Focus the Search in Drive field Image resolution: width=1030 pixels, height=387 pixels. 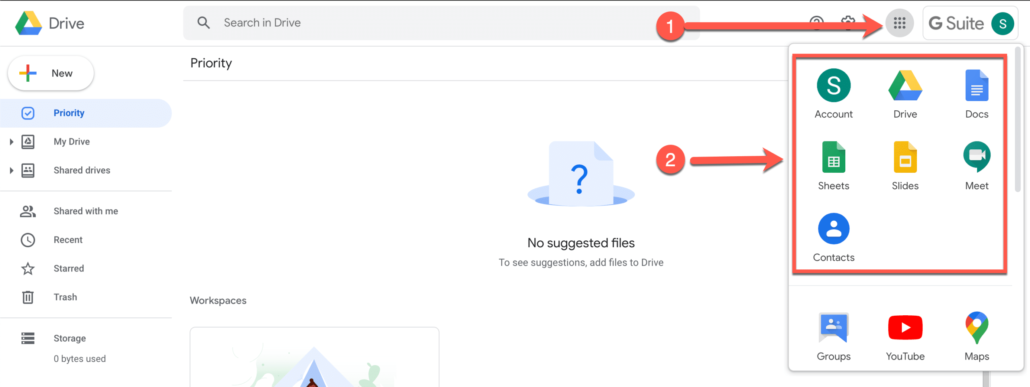(x=441, y=23)
